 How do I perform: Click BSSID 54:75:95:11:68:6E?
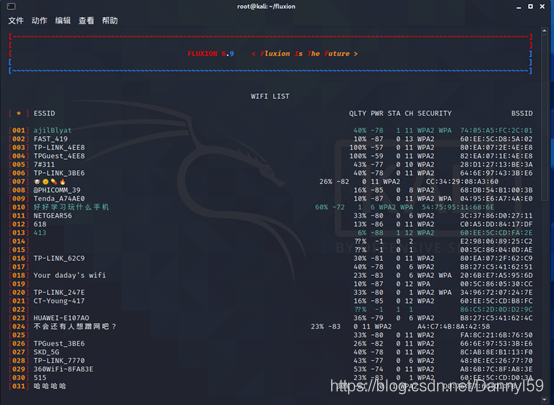(458, 207)
